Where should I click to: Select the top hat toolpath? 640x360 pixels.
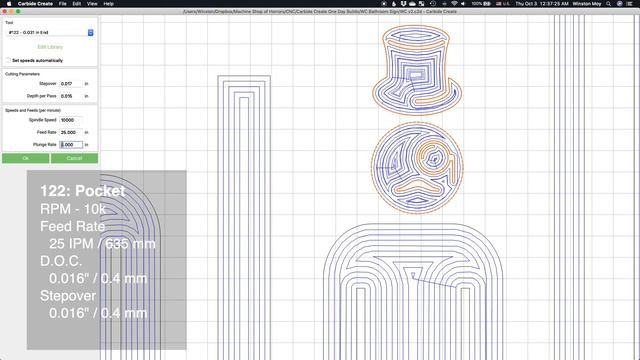click(x=417, y=70)
